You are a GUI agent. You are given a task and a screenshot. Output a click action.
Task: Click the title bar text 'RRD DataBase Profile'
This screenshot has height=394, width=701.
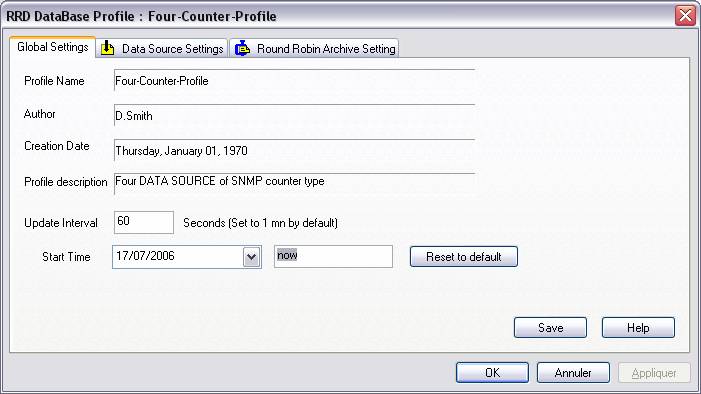(x=70, y=16)
